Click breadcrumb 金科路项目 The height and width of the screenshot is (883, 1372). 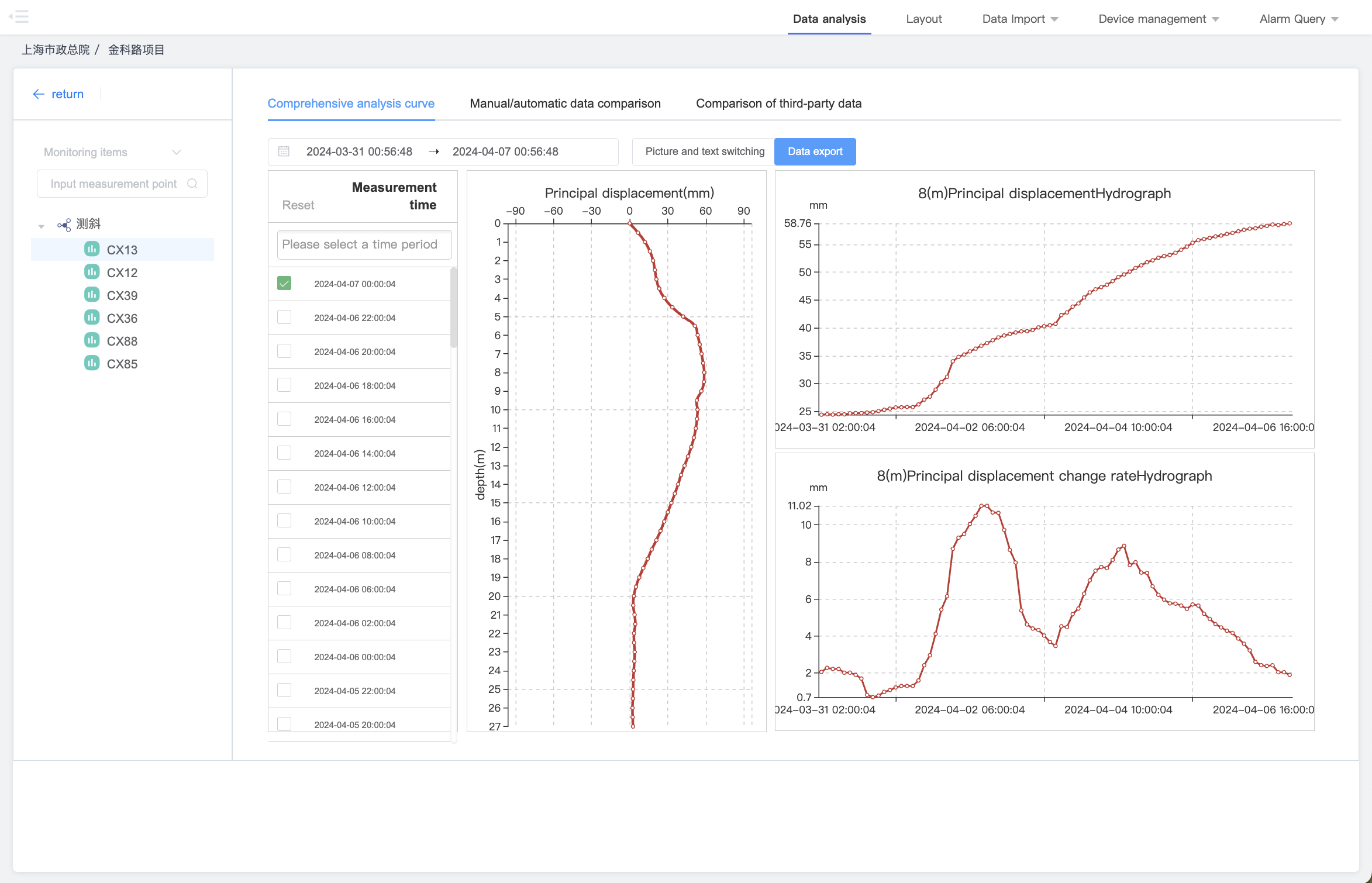(136, 50)
